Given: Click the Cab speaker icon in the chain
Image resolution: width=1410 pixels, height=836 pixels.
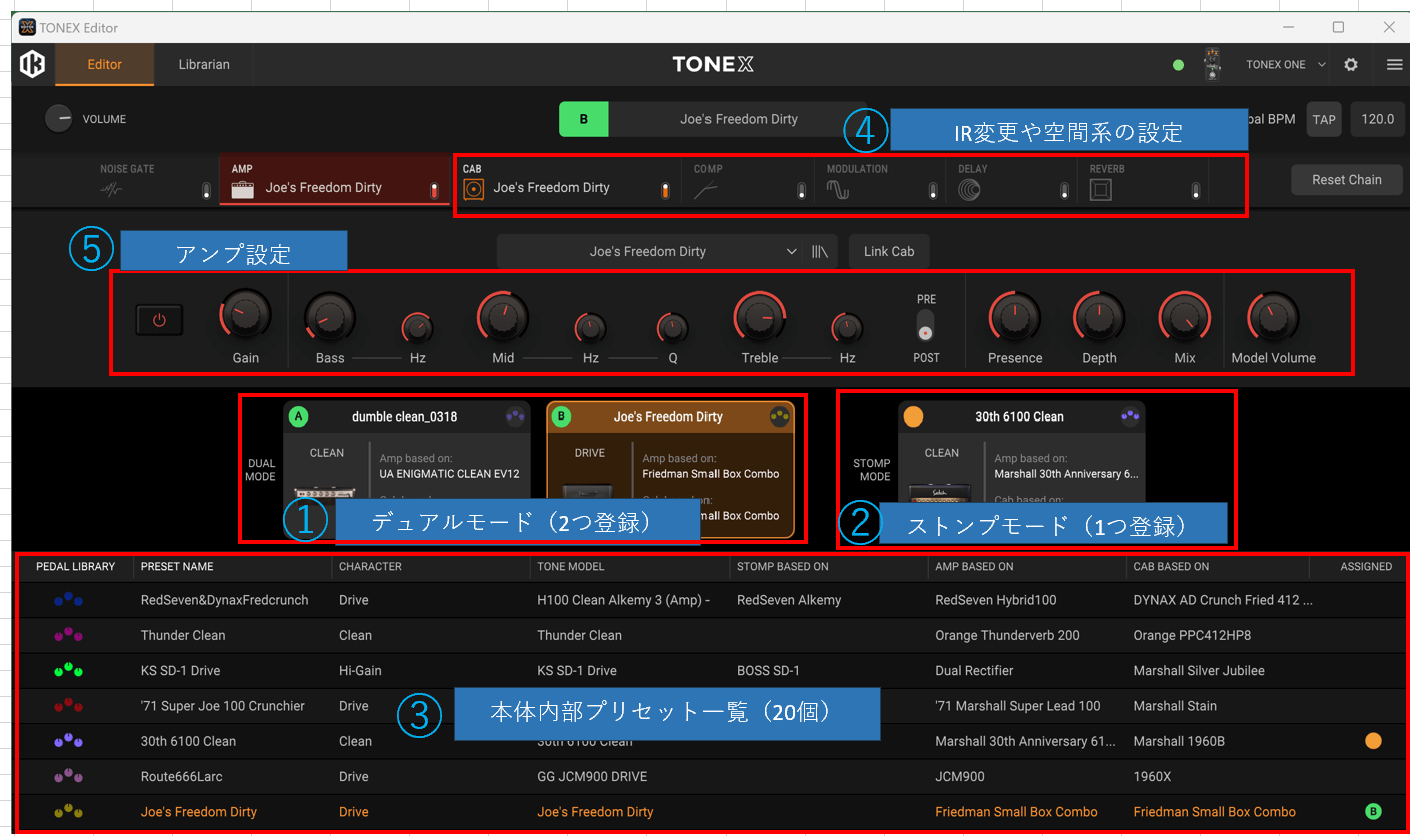Looking at the screenshot, I should [x=474, y=188].
